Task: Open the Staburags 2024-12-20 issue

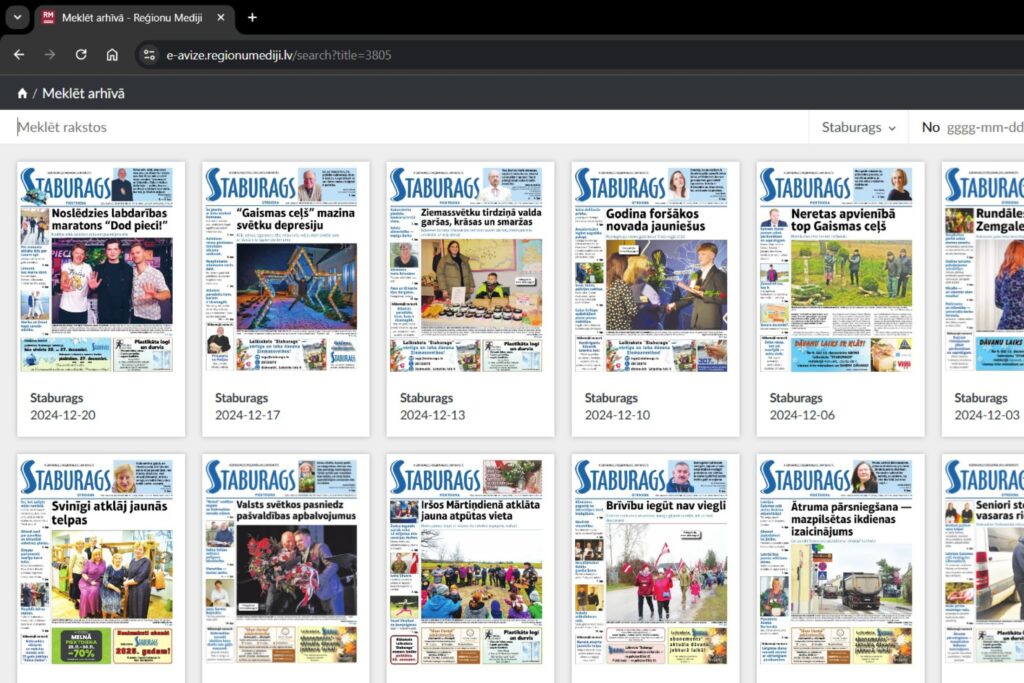Action: pyautogui.click(x=101, y=299)
